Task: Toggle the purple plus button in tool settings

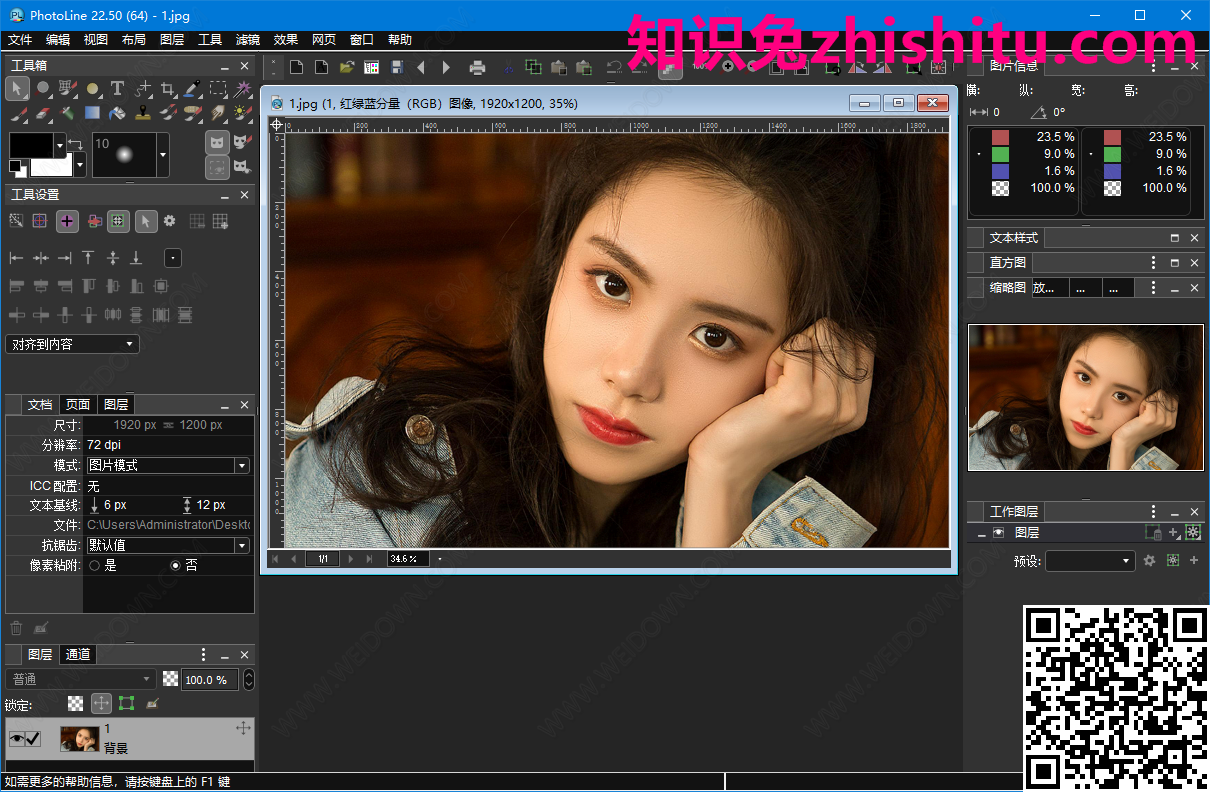Action: (67, 221)
